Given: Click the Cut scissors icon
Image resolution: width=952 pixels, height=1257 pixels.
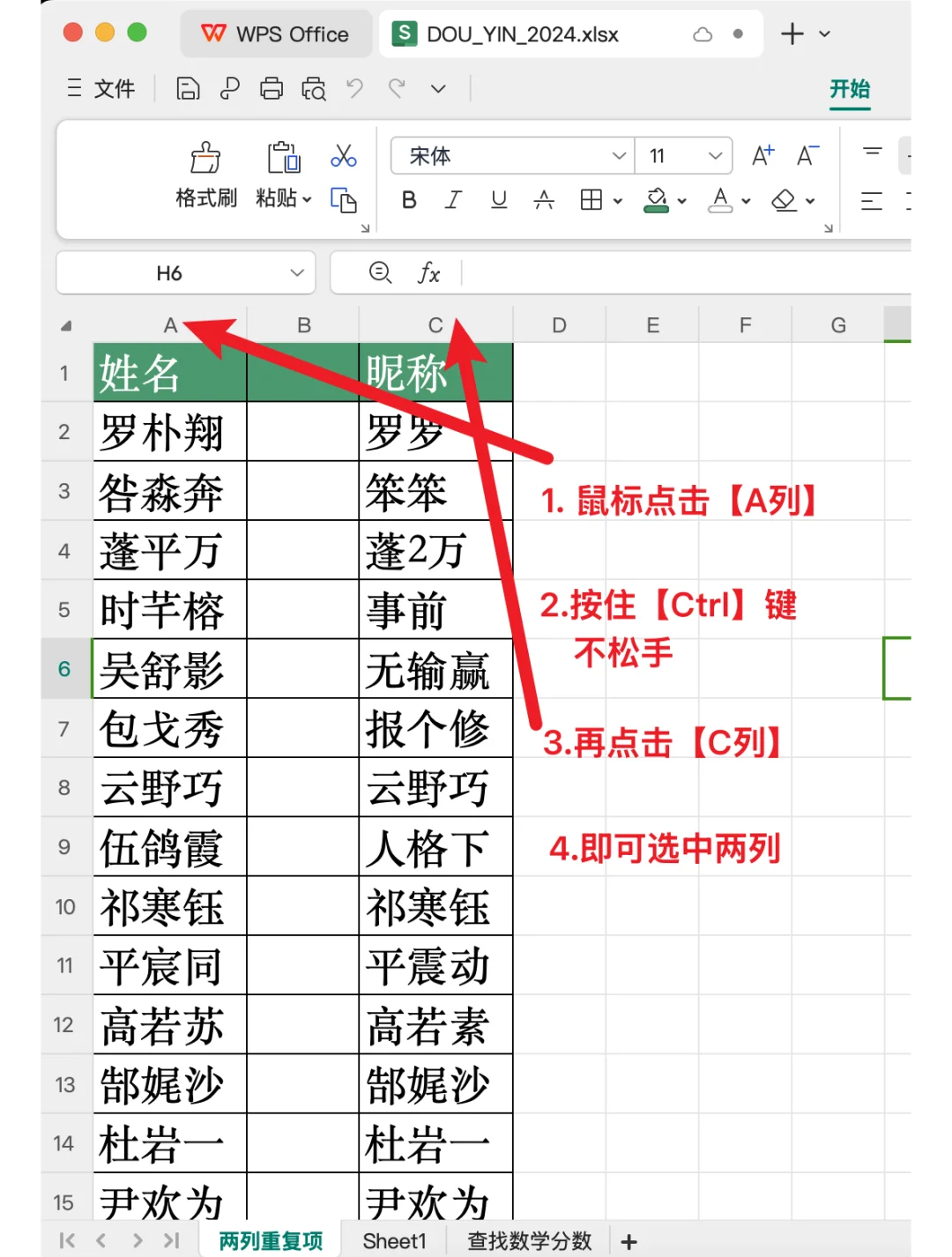Looking at the screenshot, I should pos(343,156).
